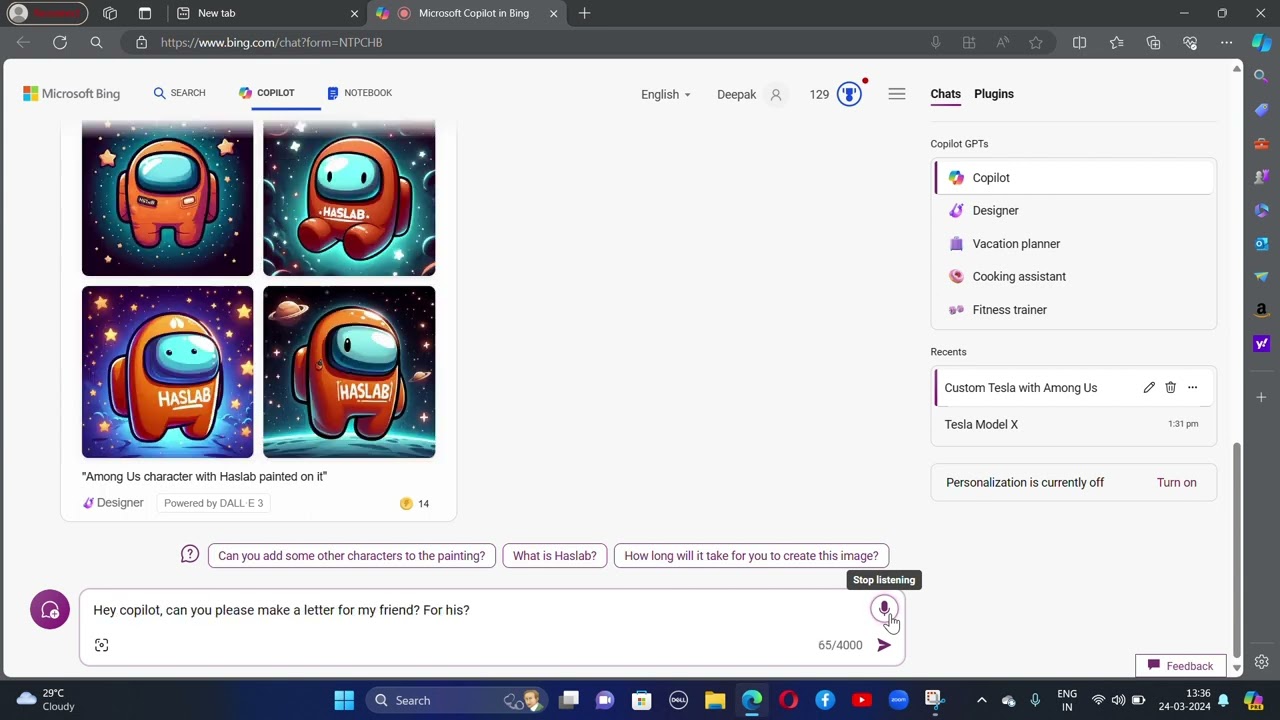Image resolution: width=1280 pixels, height=720 pixels.
Task: Switch to the Search tab on Bing
Action: coord(179,93)
